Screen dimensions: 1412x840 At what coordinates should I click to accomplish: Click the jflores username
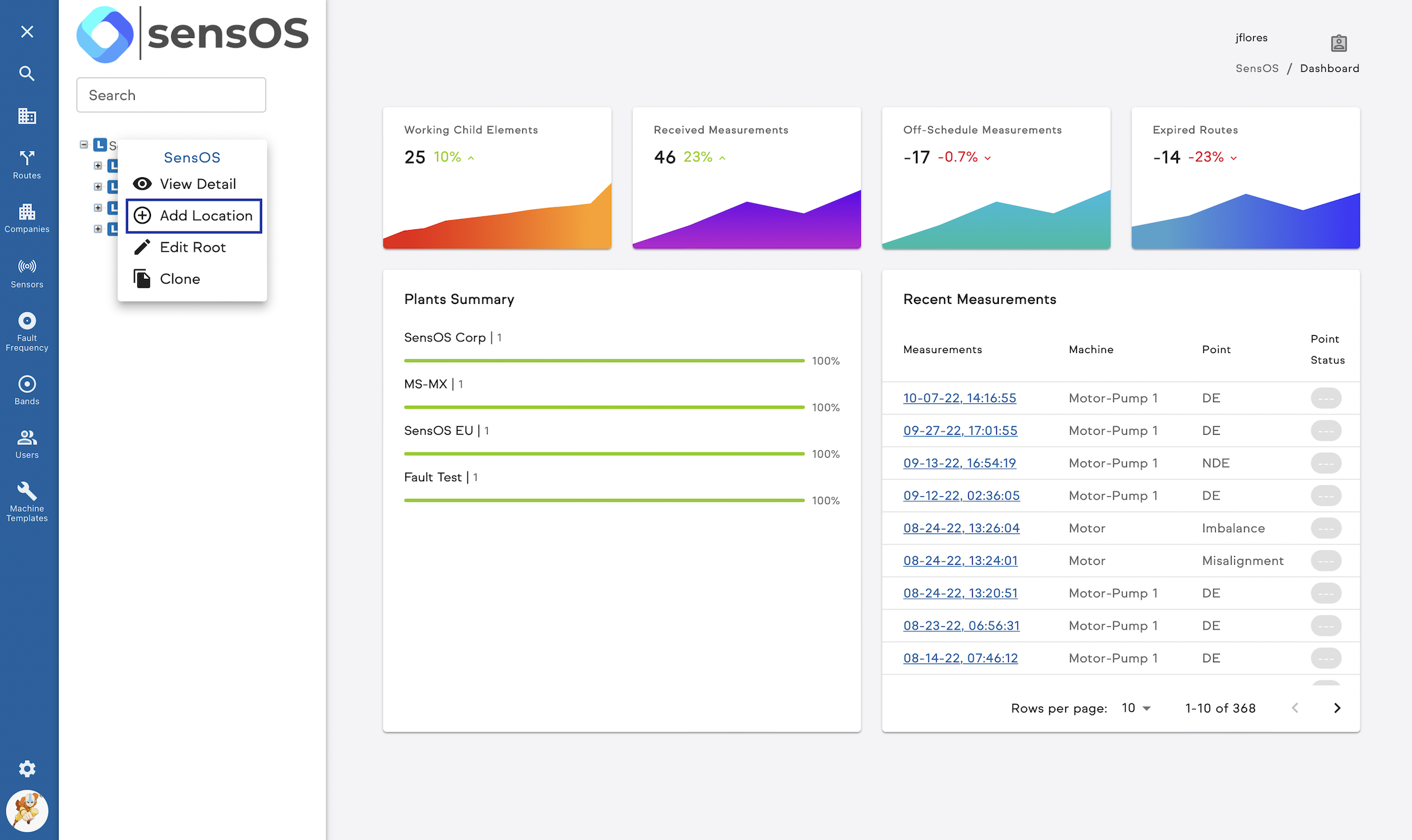tap(1251, 38)
